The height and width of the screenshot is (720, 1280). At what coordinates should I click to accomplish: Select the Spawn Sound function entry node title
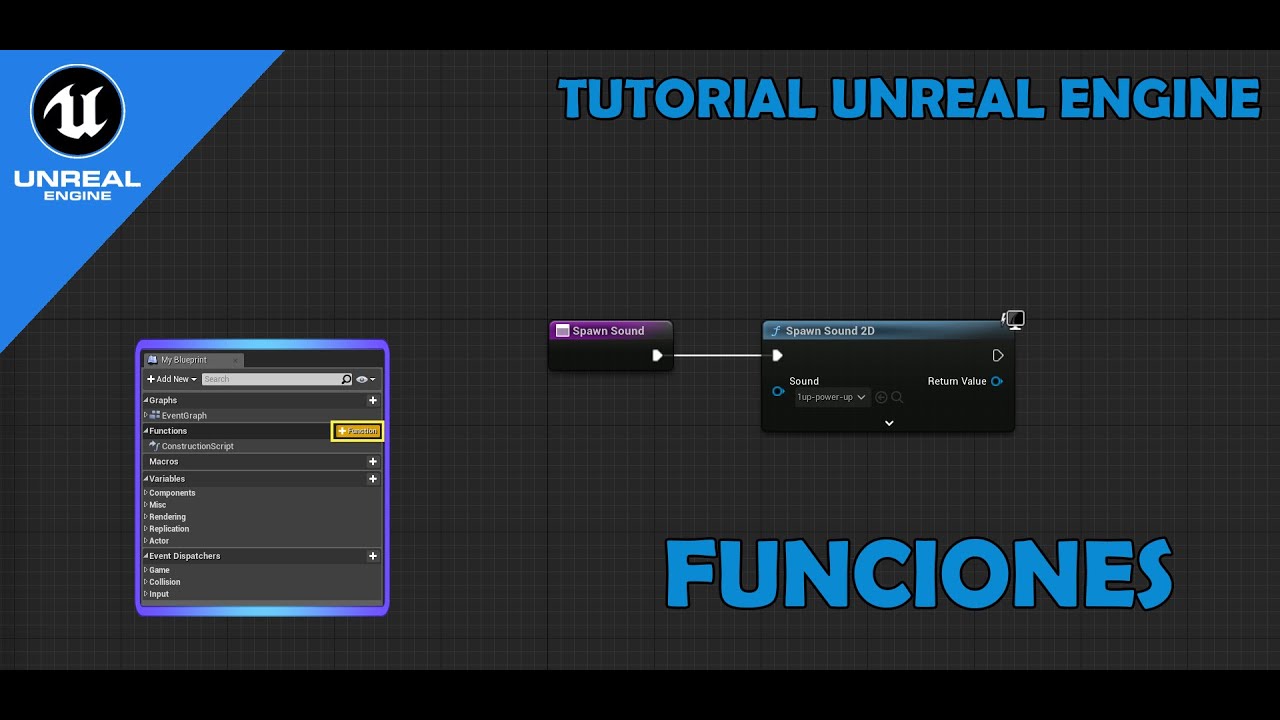pos(608,331)
